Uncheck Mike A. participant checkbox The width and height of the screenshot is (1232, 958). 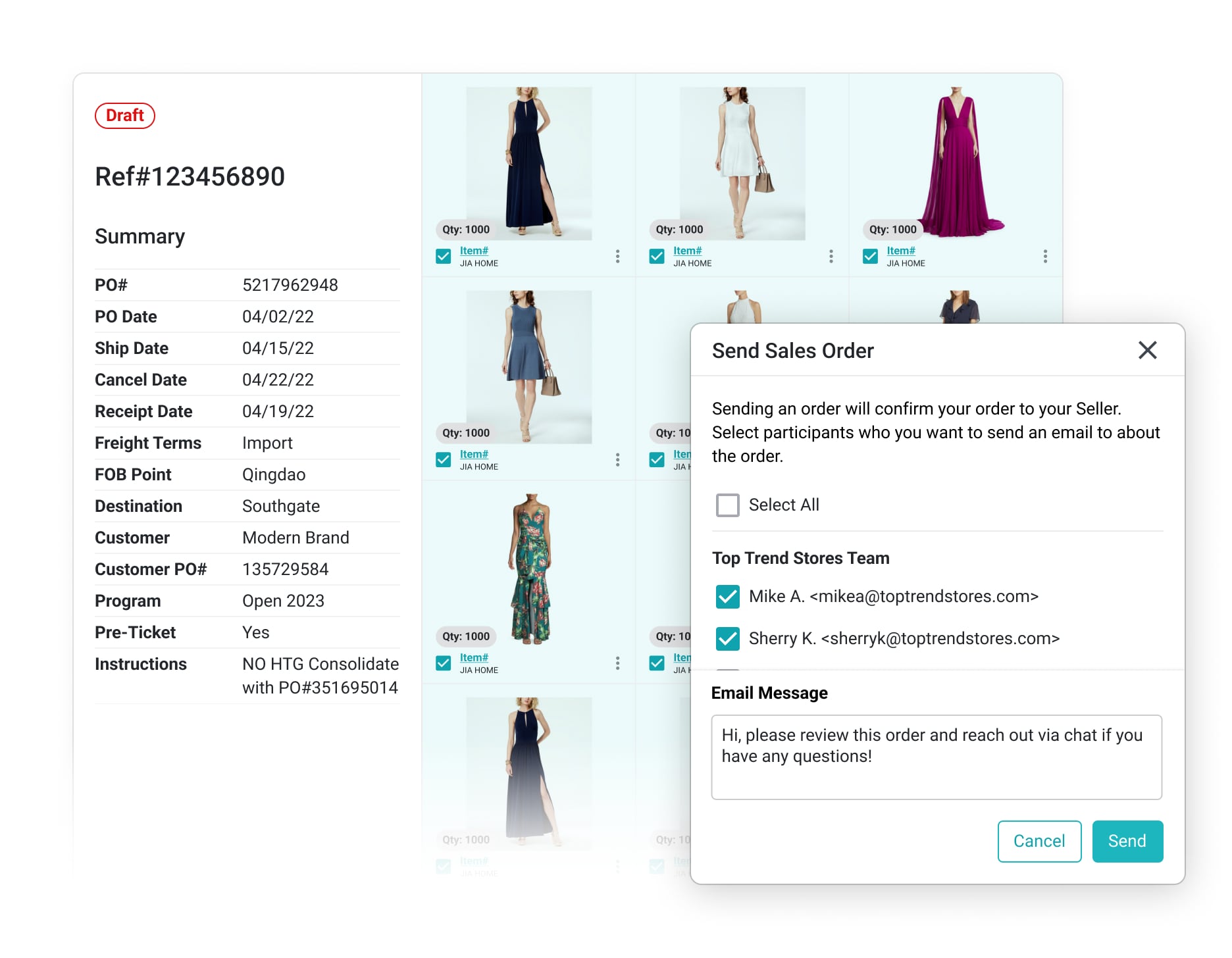(x=727, y=597)
